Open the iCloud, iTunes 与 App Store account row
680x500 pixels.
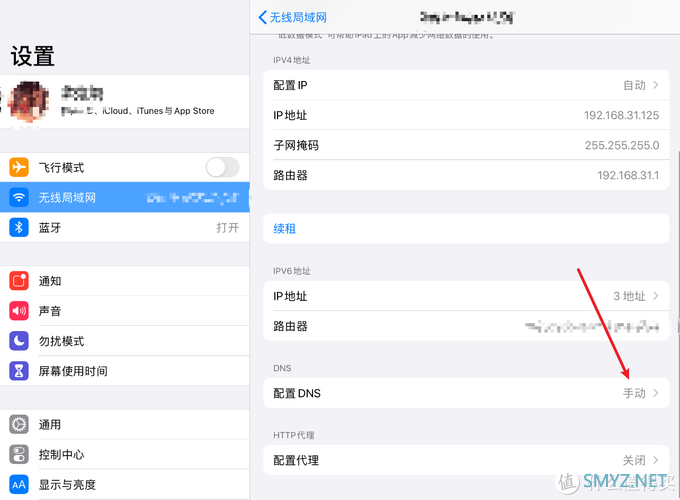tap(125, 101)
